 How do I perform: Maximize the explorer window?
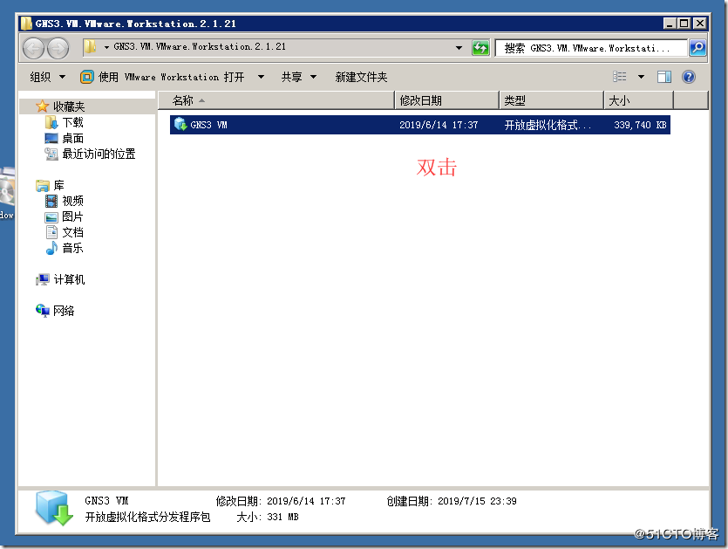[684, 23]
